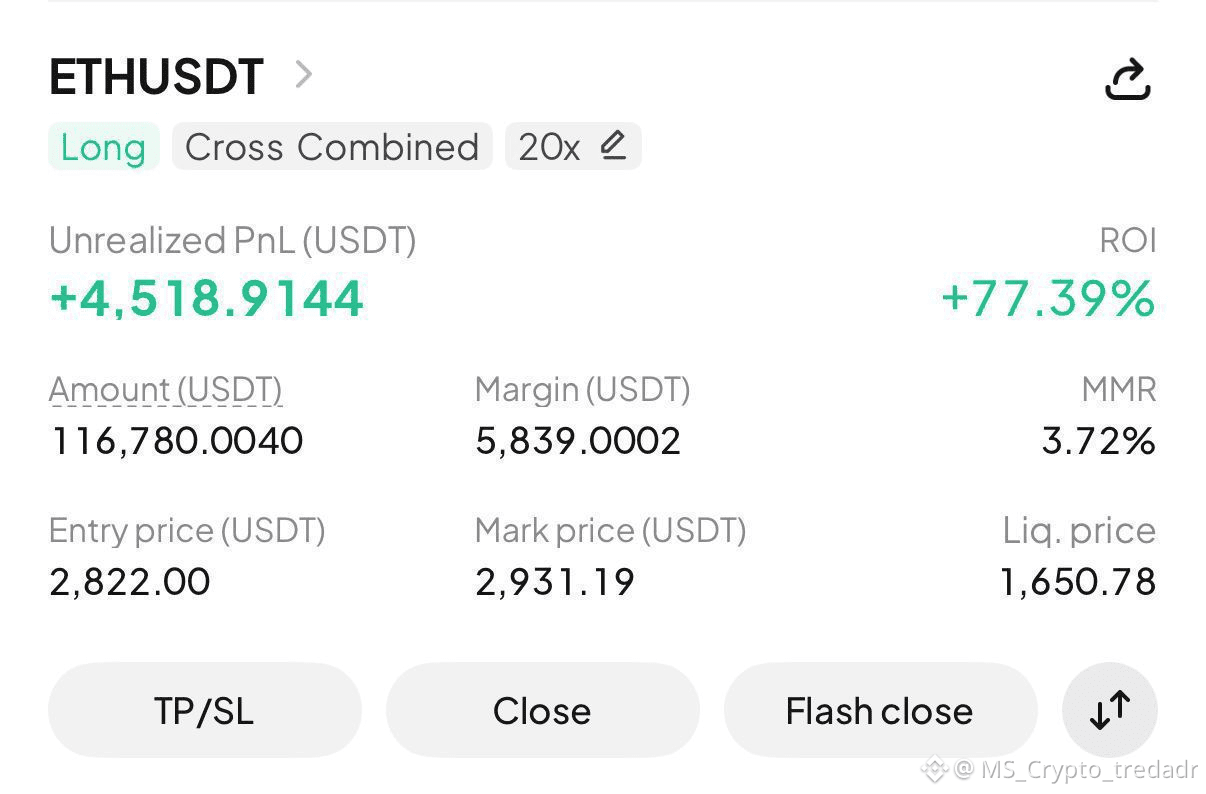1206x794 pixels.
Task: Tap the Flash close button
Action: click(879, 711)
